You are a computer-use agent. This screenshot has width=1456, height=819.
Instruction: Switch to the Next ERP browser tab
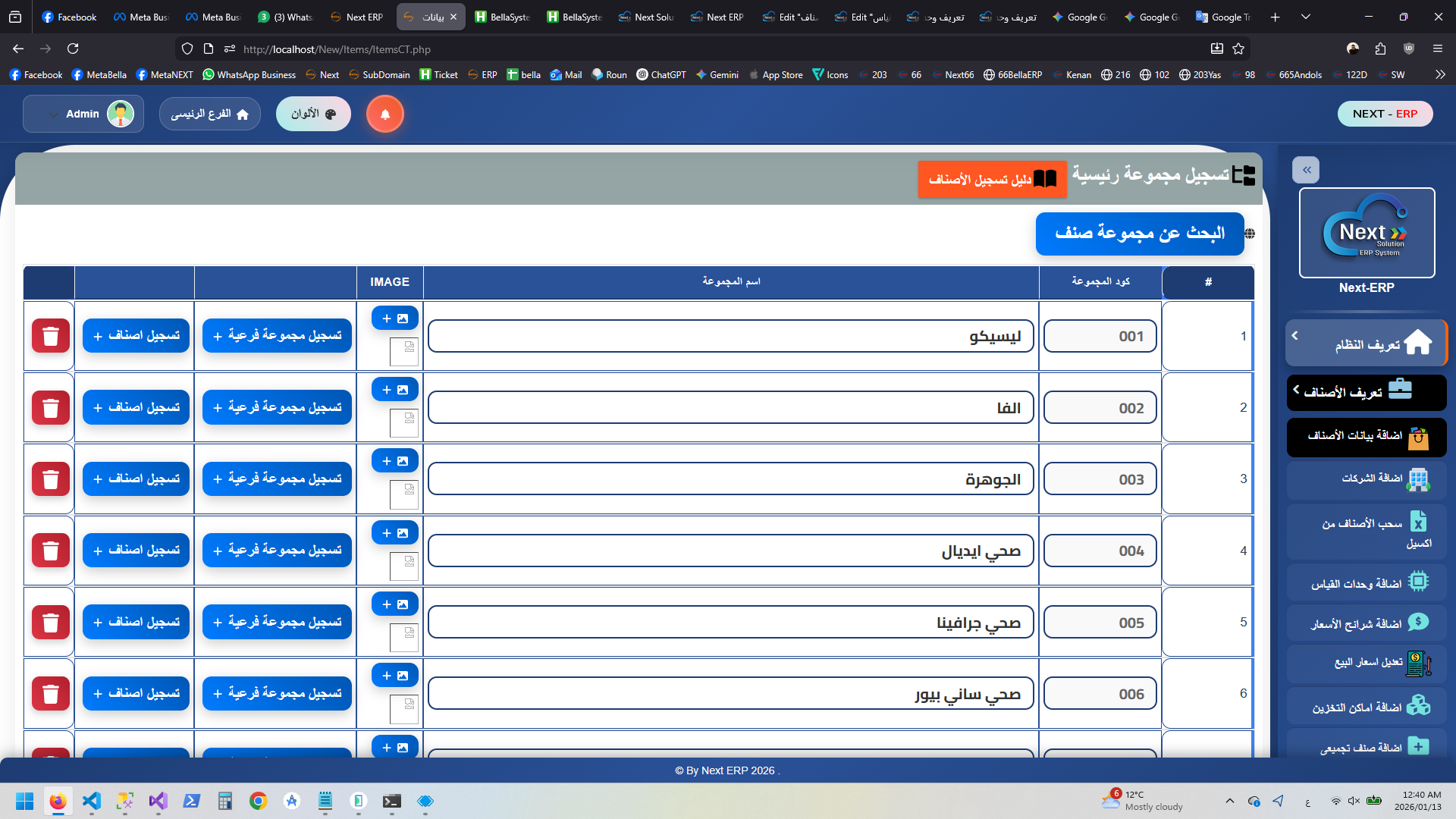pos(356,17)
